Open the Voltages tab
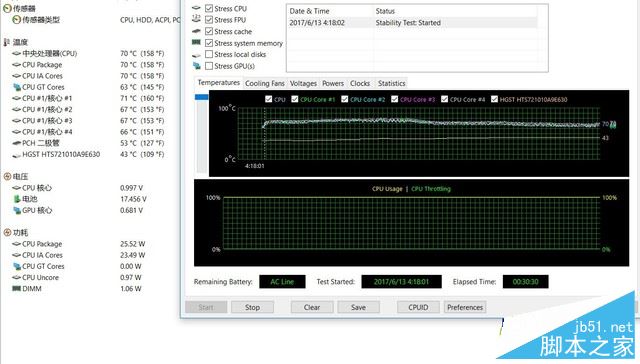Image resolution: width=640 pixels, height=364 pixels. click(x=303, y=83)
